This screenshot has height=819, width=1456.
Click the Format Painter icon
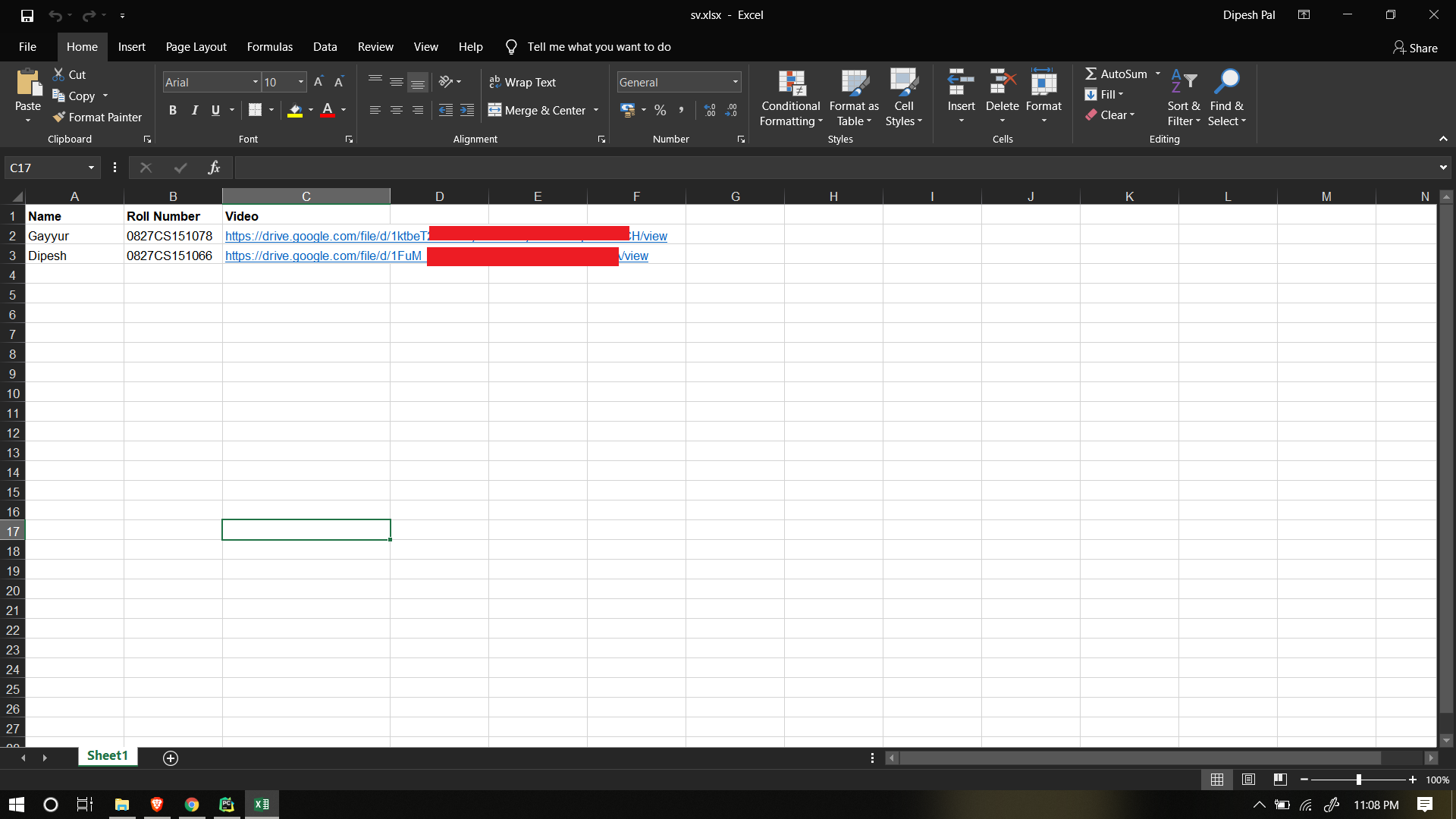pyautogui.click(x=59, y=117)
